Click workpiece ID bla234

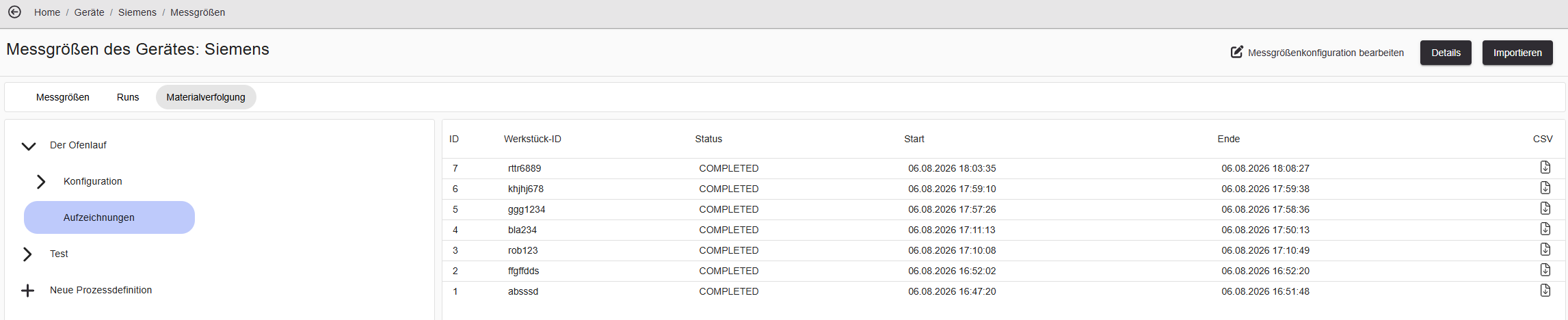coord(522,230)
